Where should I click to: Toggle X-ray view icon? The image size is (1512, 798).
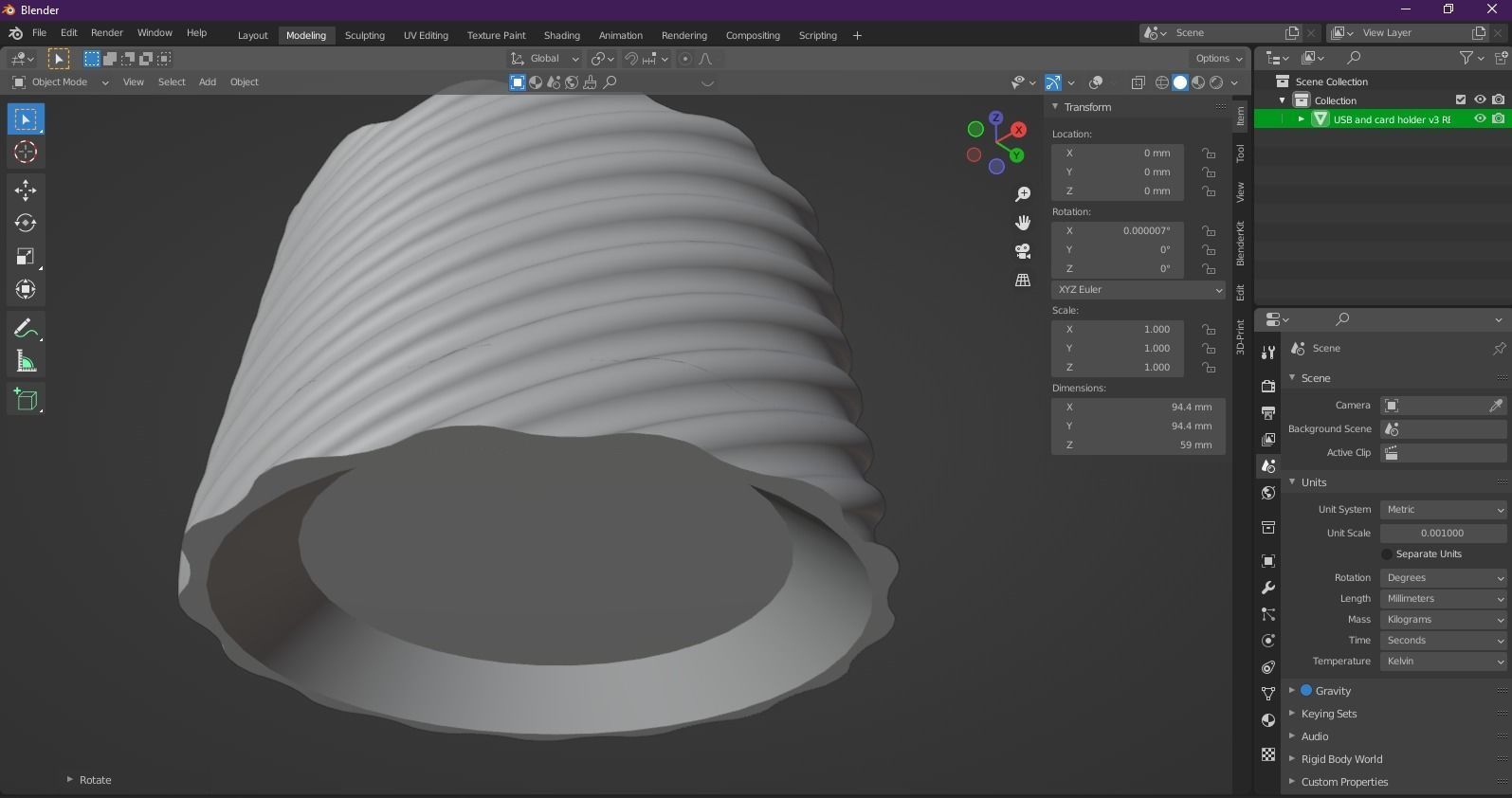(1138, 82)
